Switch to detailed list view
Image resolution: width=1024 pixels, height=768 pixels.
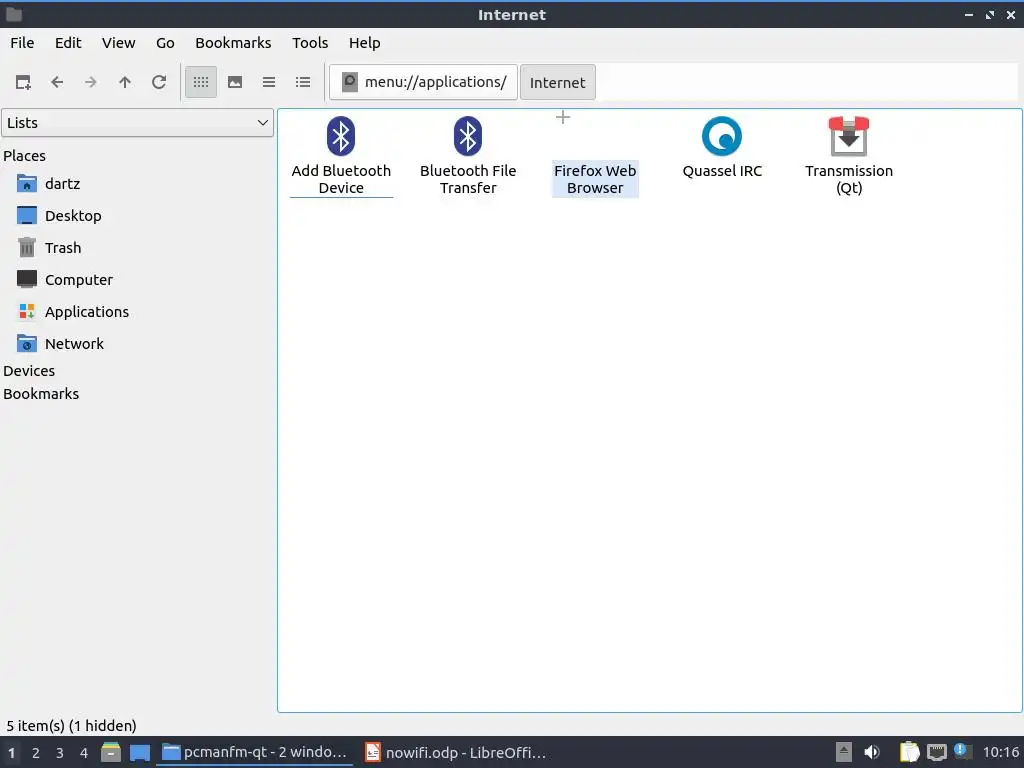click(x=303, y=82)
